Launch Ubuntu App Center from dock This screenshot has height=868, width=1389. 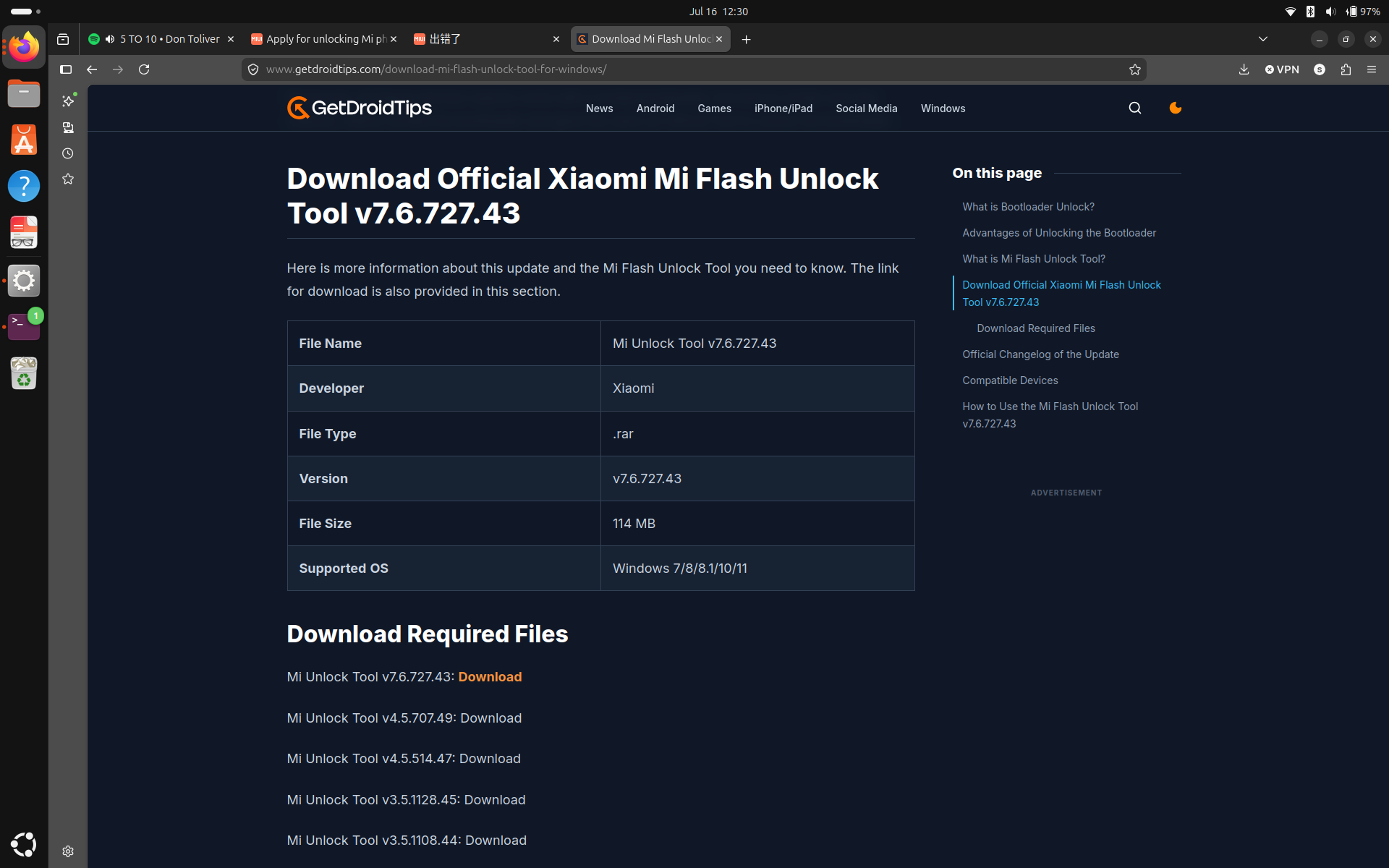coord(24,140)
